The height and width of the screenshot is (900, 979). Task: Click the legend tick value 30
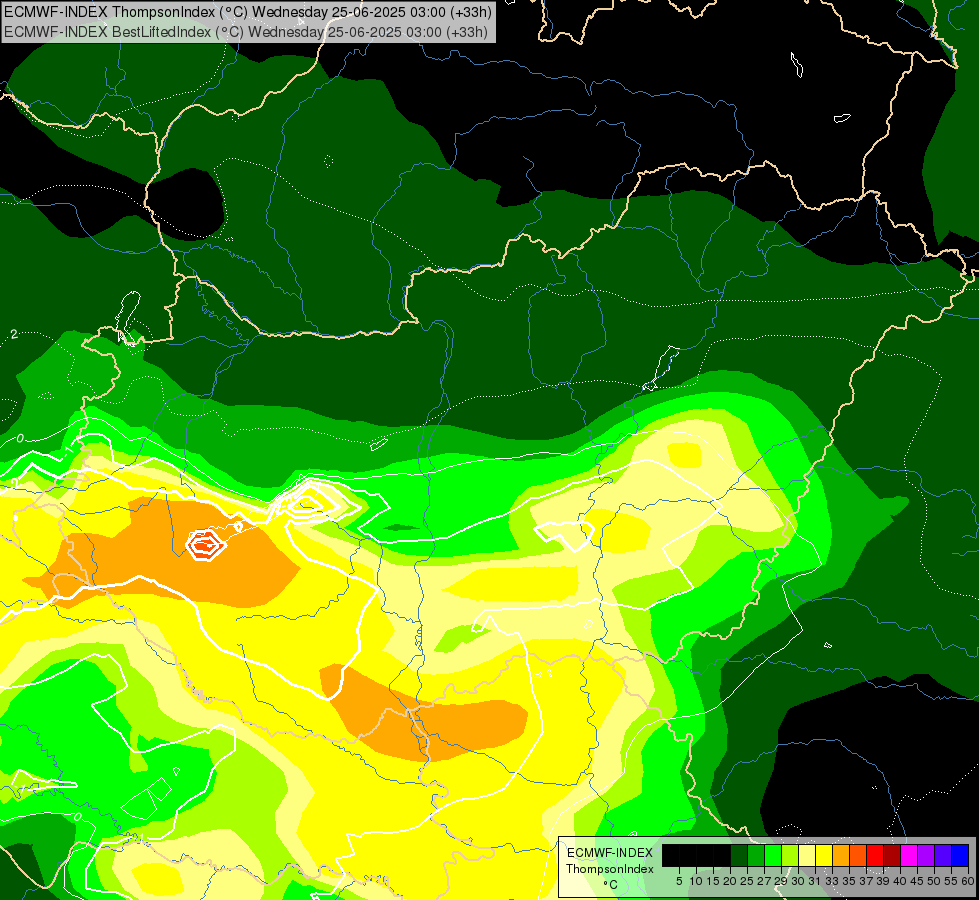(798, 881)
